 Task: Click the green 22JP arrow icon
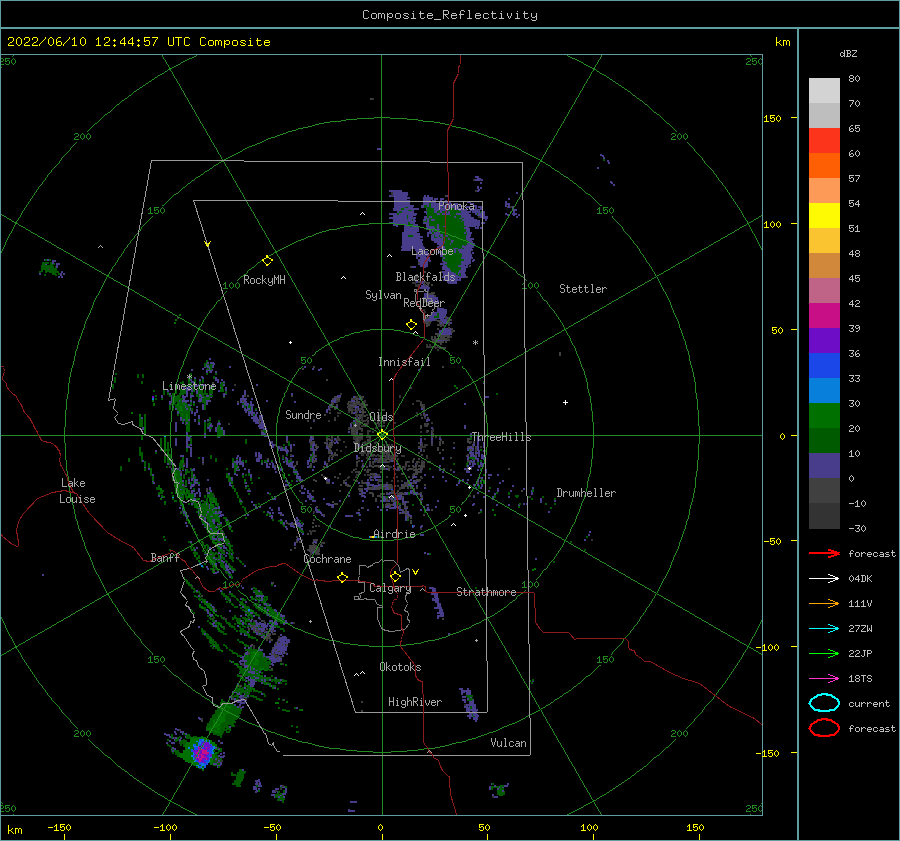[824, 653]
